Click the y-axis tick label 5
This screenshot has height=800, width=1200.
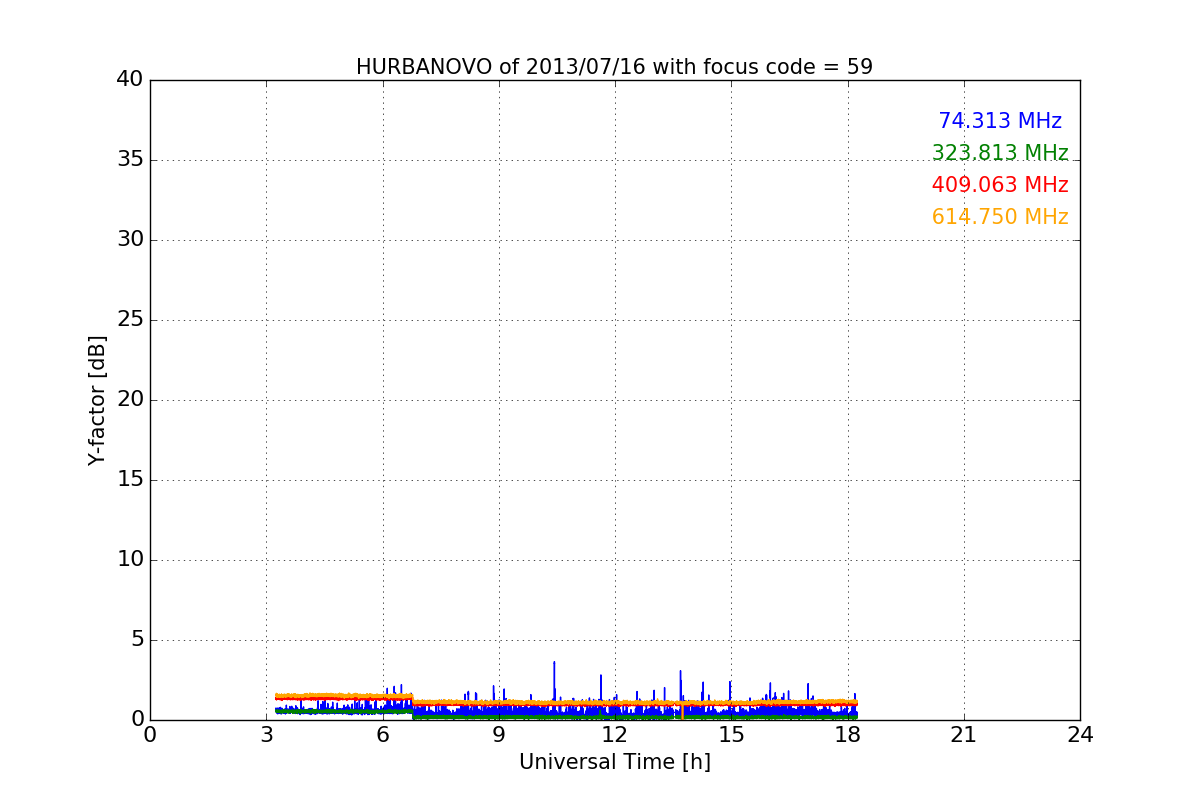(136, 640)
